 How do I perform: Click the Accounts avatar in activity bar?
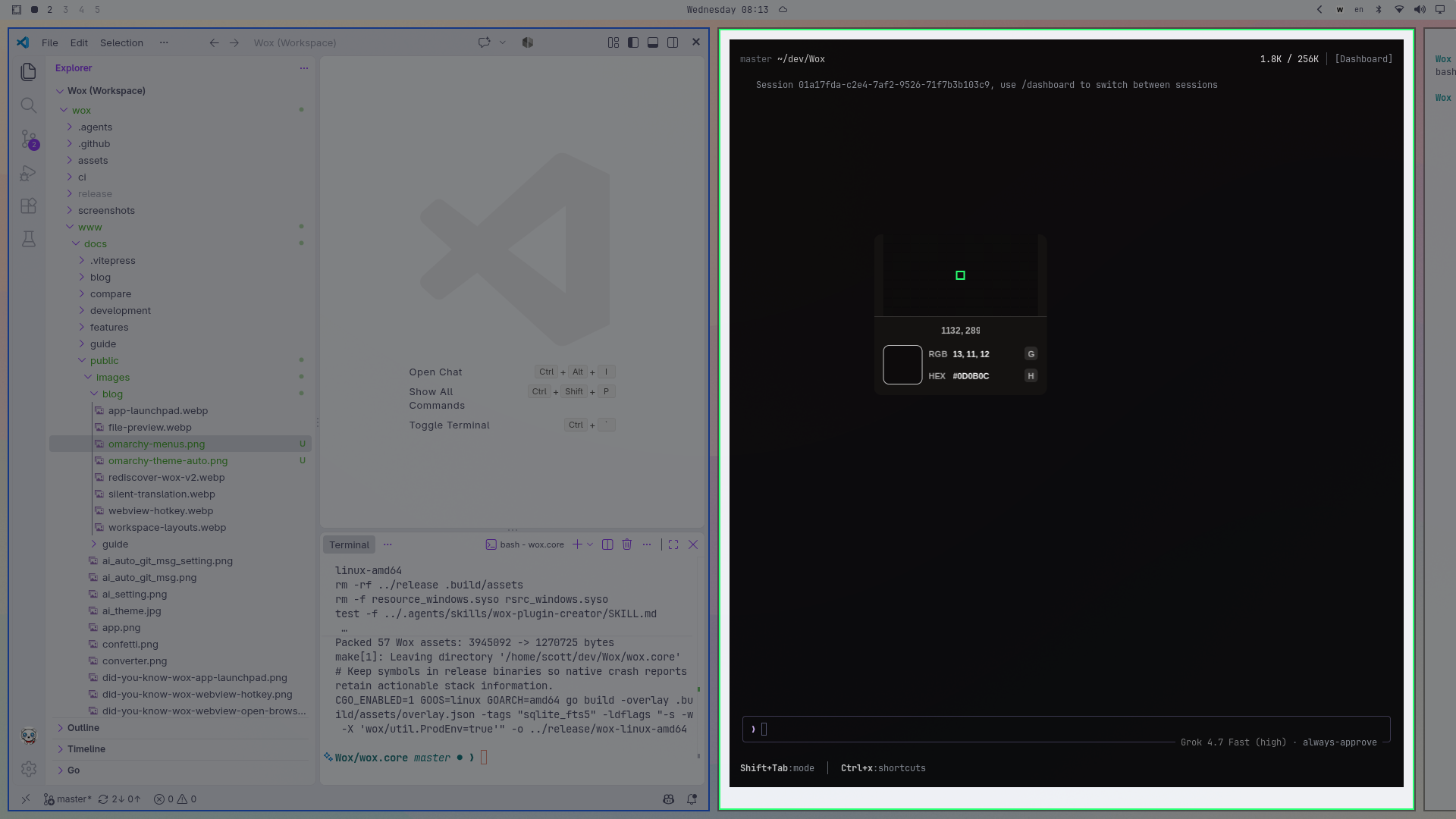[x=28, y=736]
